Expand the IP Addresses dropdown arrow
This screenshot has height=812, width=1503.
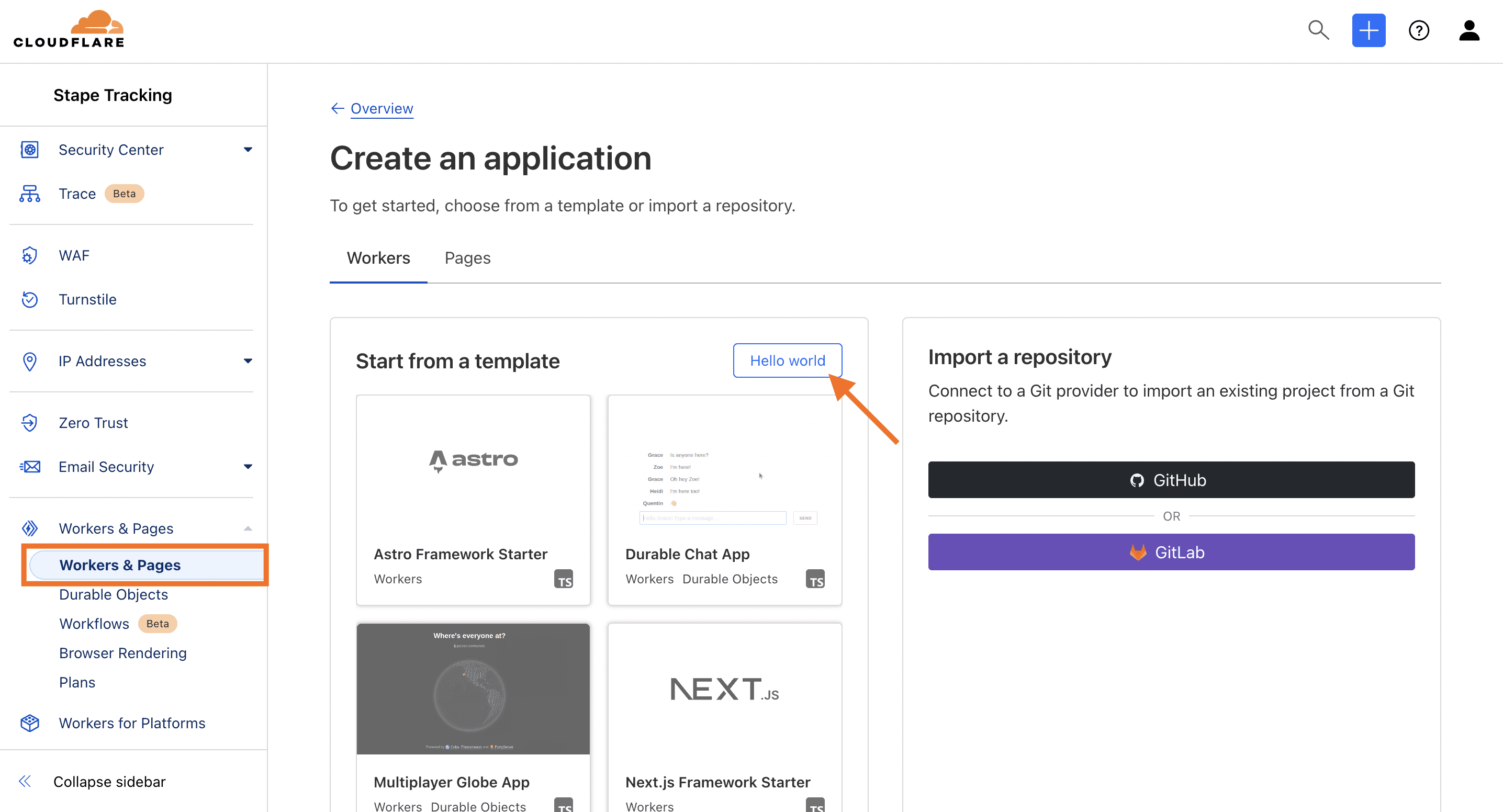tap(248, 360)
